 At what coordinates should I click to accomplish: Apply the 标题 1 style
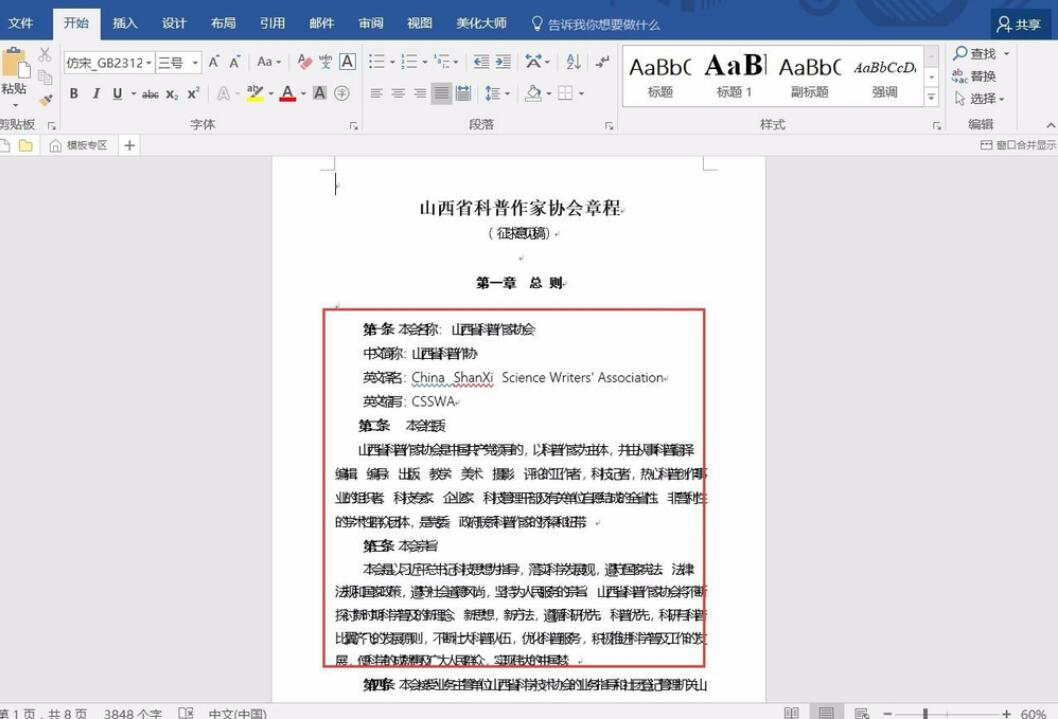734,76
